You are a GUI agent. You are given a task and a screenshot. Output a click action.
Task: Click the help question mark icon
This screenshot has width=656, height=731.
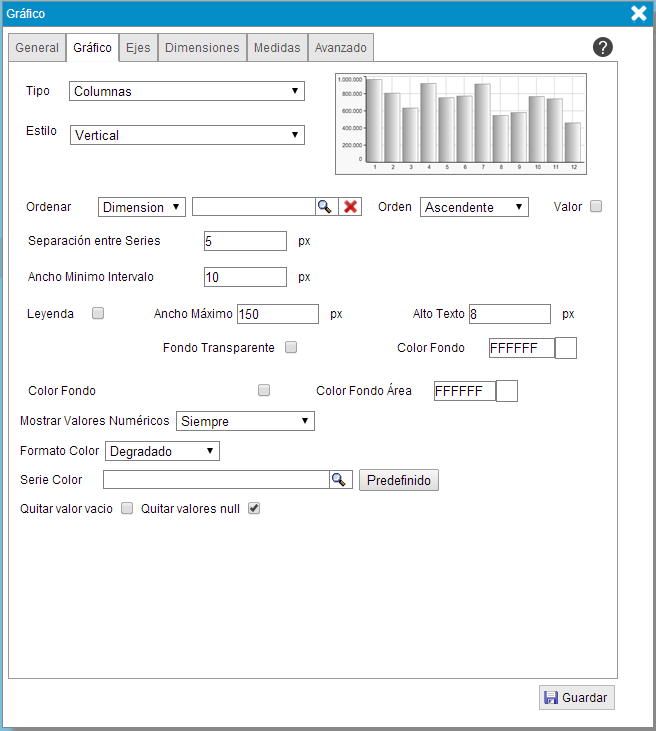pyautogui.click(x=602, y=47)
